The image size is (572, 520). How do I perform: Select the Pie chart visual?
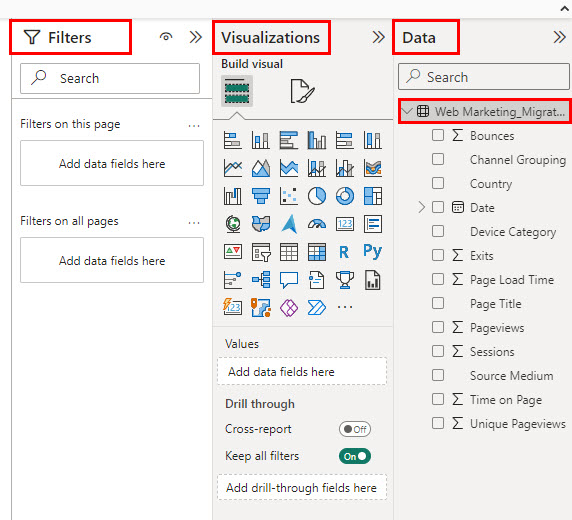click(317, 196)
